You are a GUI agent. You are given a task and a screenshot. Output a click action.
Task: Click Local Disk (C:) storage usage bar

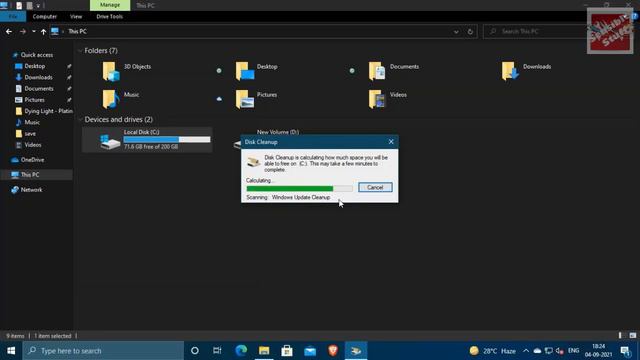(x=167, y=140)
